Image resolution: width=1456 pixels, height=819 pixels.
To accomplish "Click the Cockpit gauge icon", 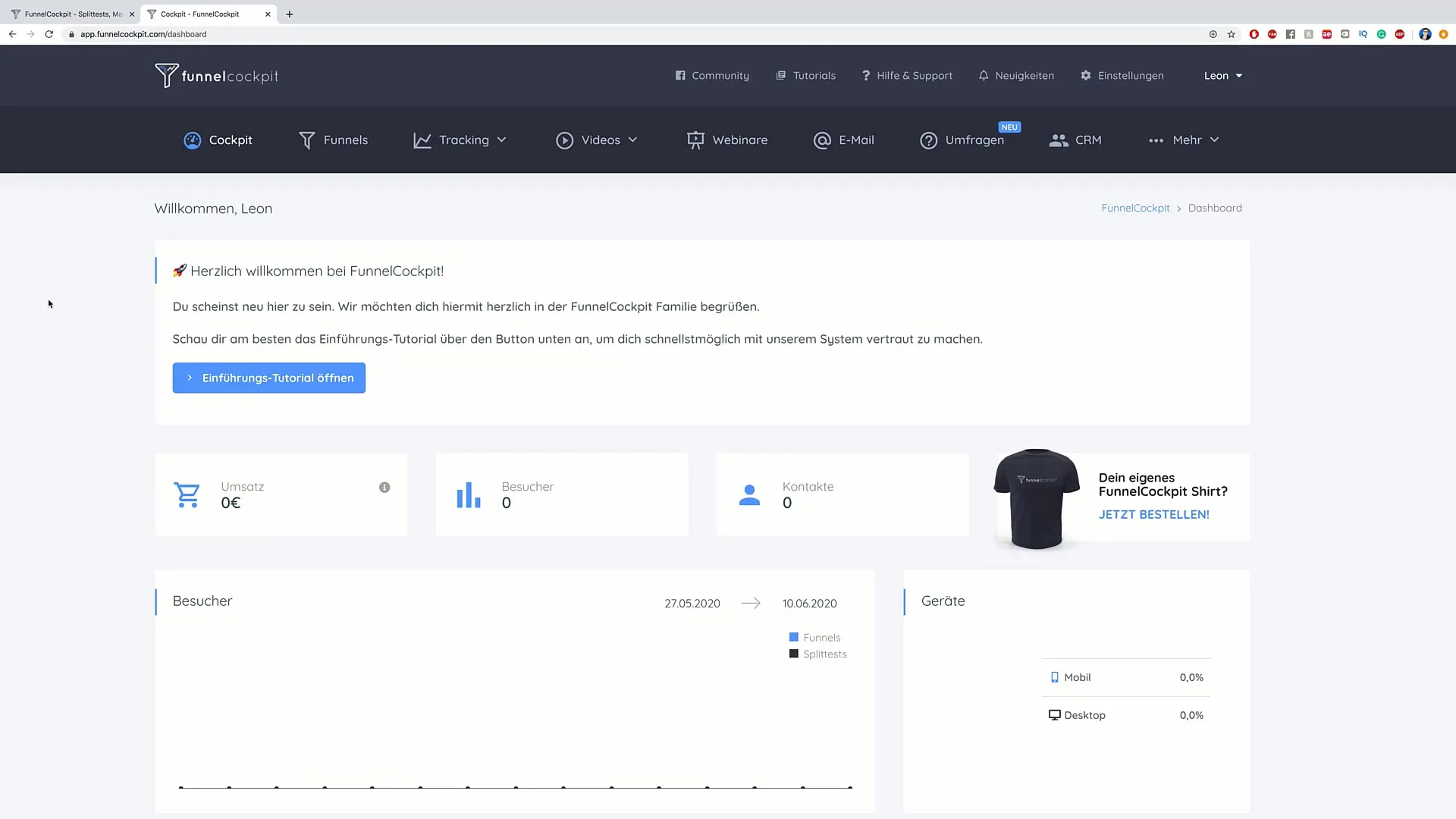I will [193, 140].
